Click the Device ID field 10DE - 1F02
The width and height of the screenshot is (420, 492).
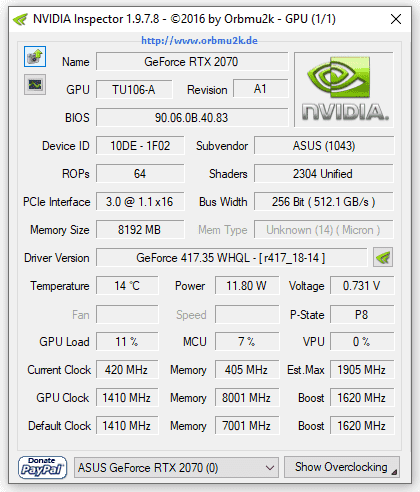(140, 146)
